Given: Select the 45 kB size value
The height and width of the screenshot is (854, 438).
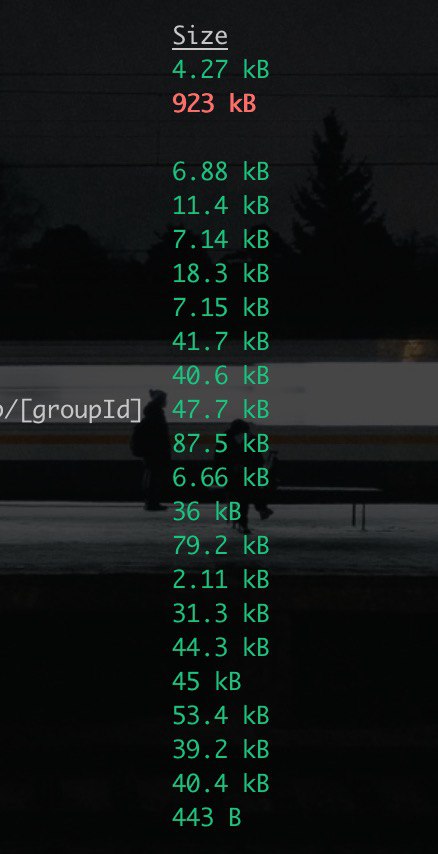Looking at the screenshot, I should [206, 682].
